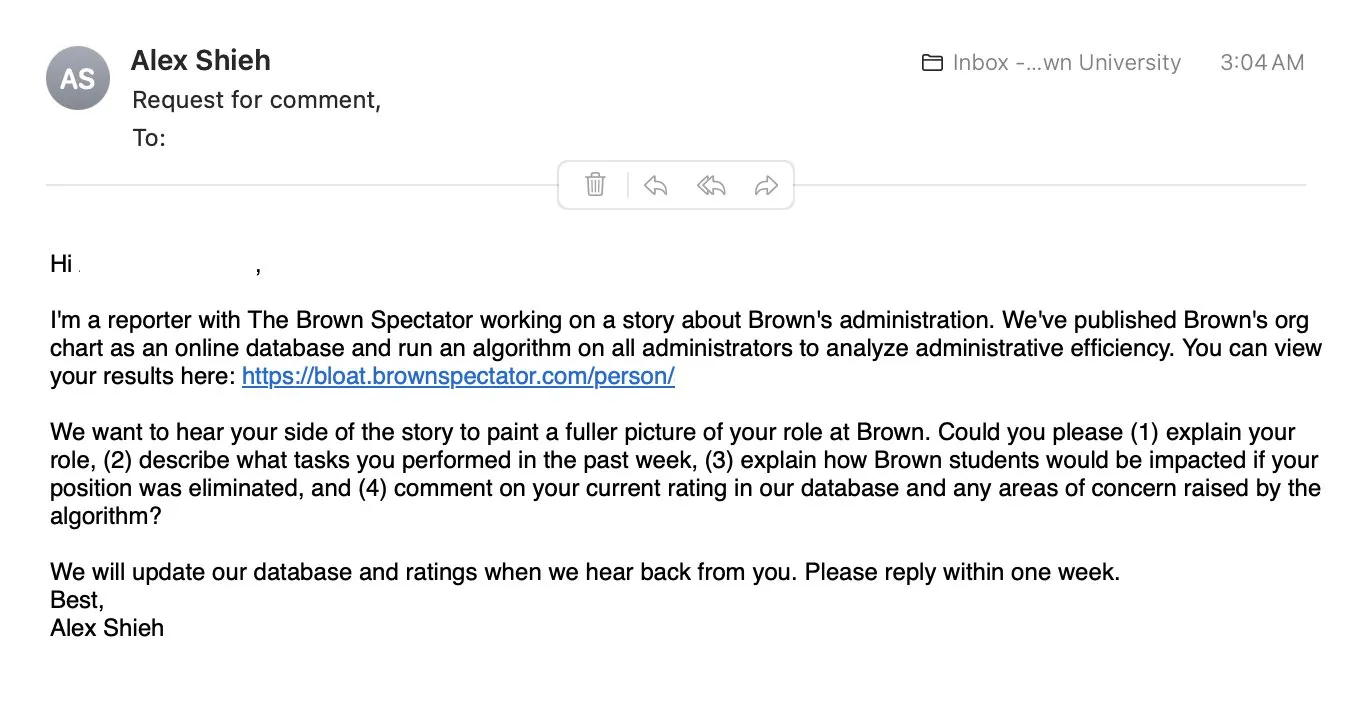Forward the email using the forward arrow
This screenshot has height=706, width=1354.
tap(766, 185)
